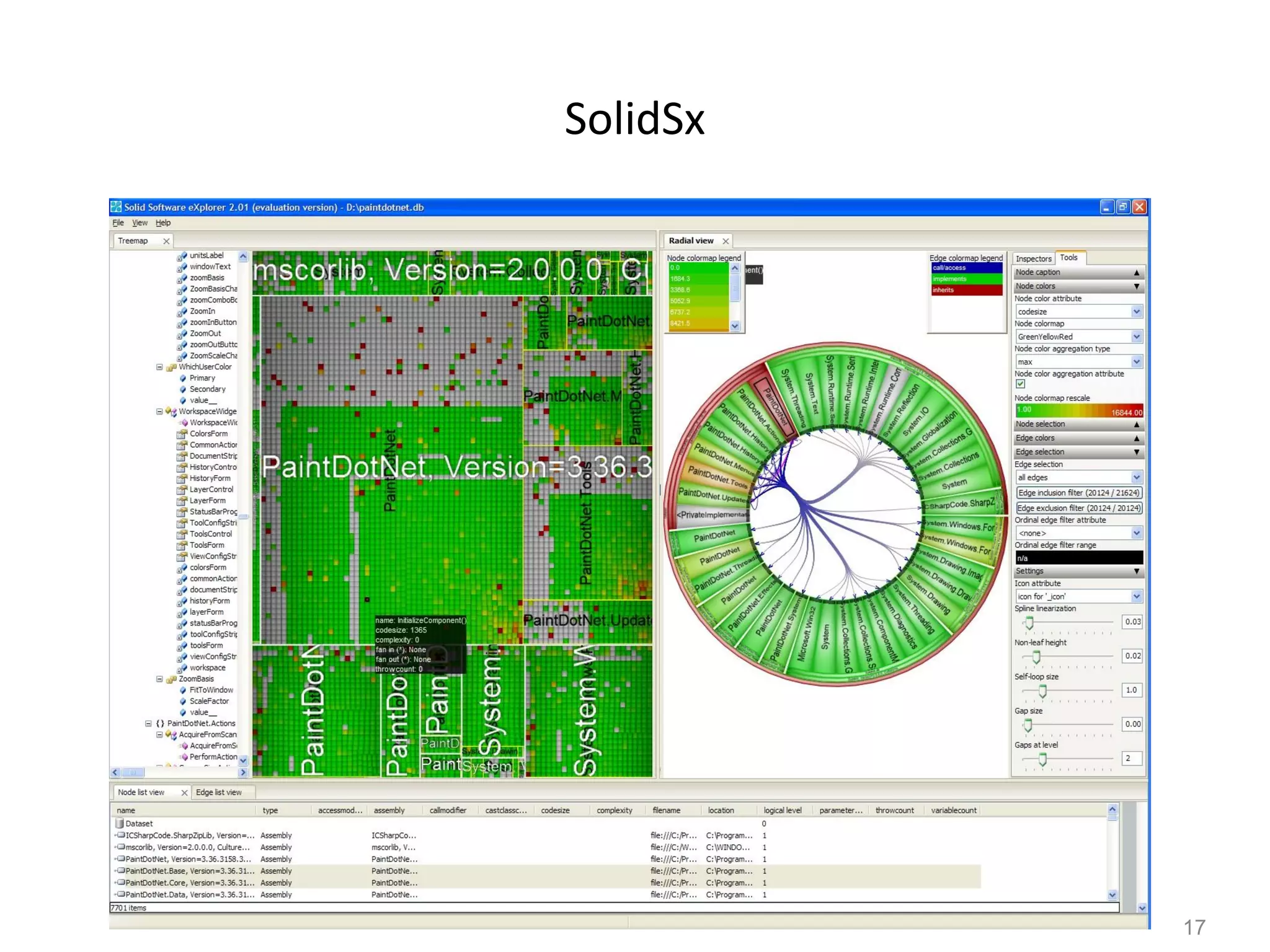The width and height of the screenshot is (1270, 952).
Task: Close the Radial view tab
Action: 726,242
